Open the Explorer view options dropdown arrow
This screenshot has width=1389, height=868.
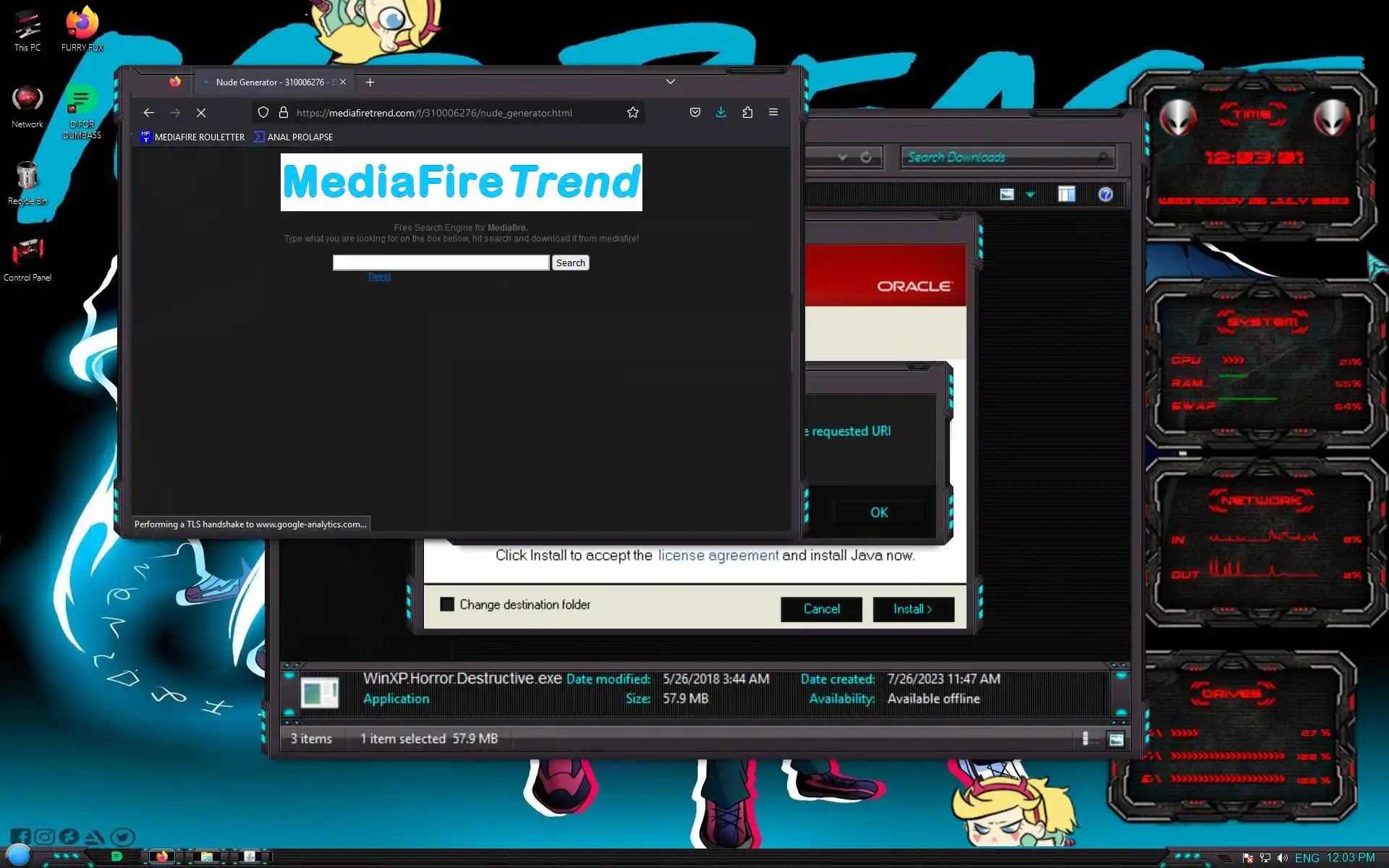point(1030,195)
